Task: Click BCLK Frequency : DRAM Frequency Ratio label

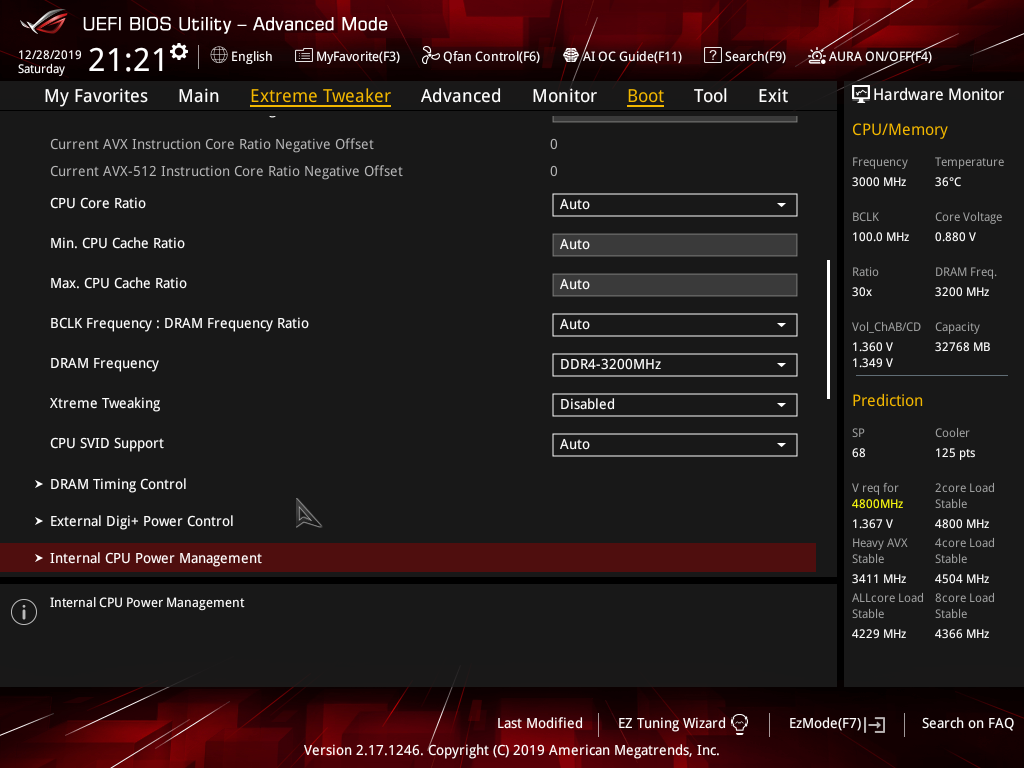Action: [x=180, y=323]
